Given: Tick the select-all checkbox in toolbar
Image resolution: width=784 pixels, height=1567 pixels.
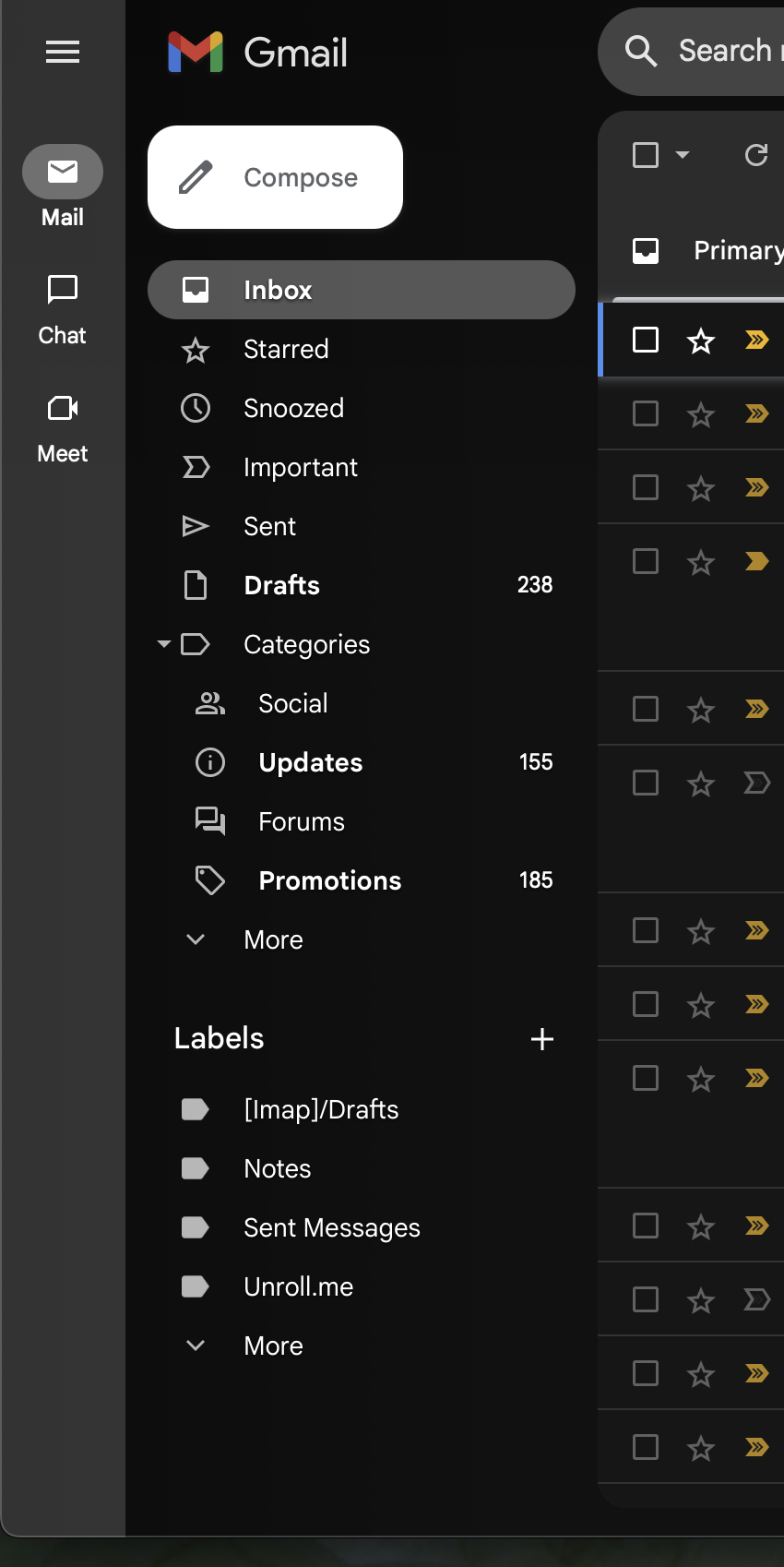Looking at the screenshot, I should point(646,155).
